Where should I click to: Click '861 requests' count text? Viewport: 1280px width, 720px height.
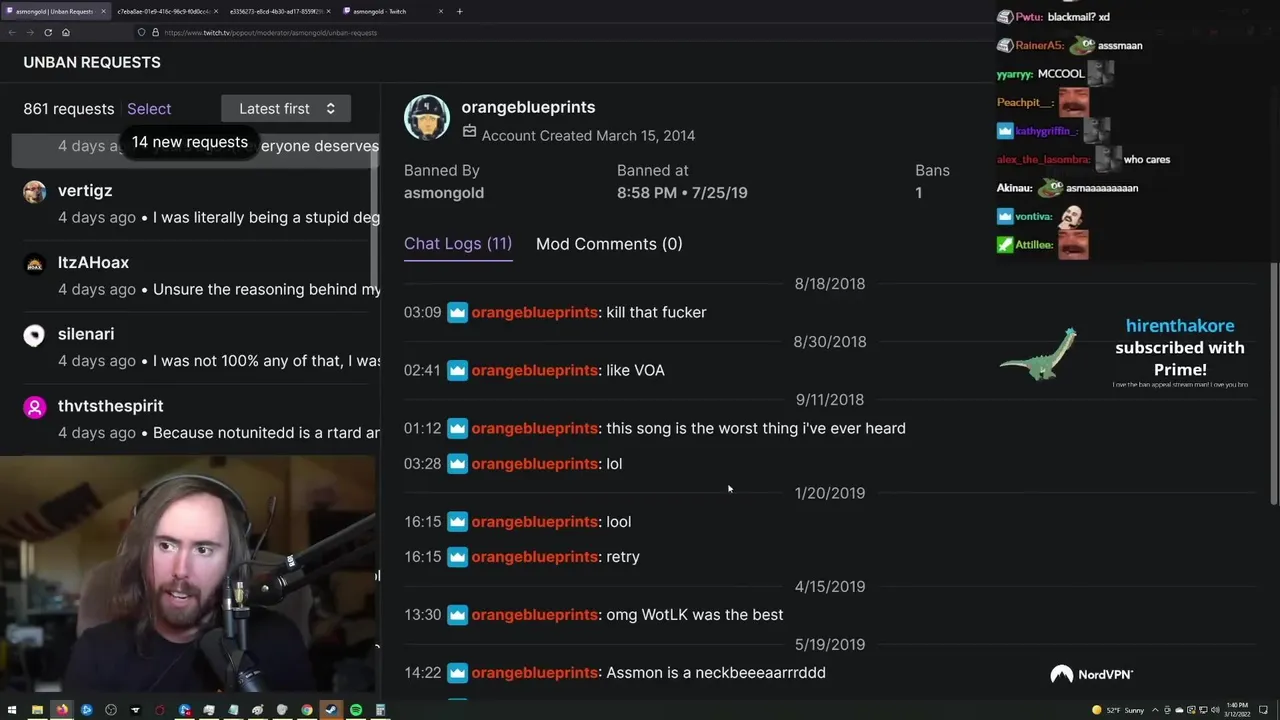point(69,109)
